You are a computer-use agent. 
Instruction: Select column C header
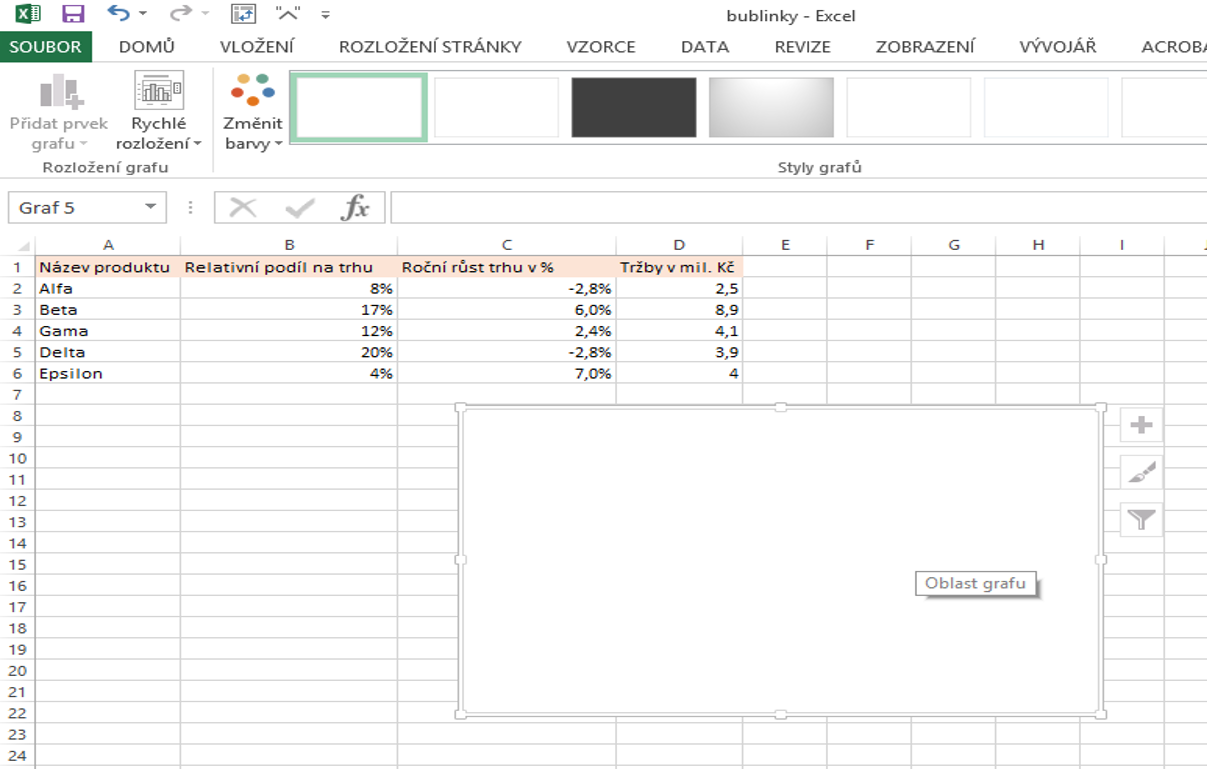point(507,245)
